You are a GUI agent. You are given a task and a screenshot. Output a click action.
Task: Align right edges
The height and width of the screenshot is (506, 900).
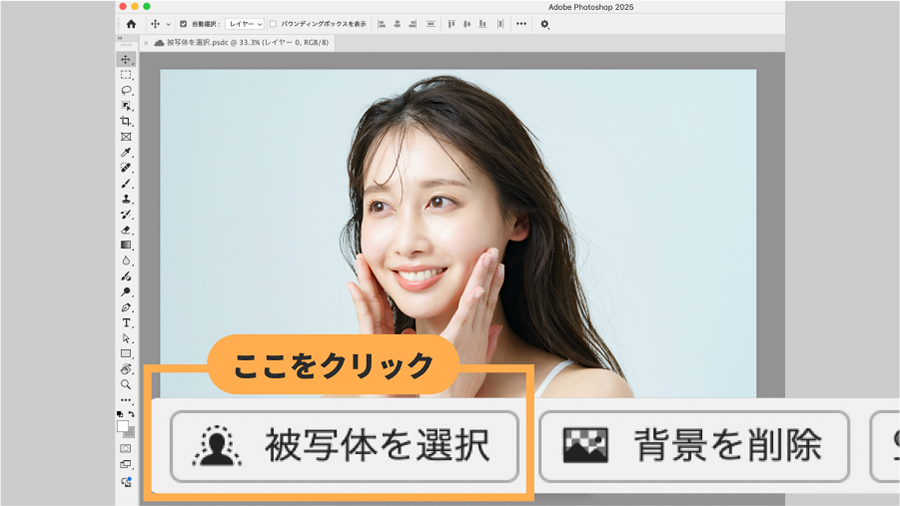413,24
